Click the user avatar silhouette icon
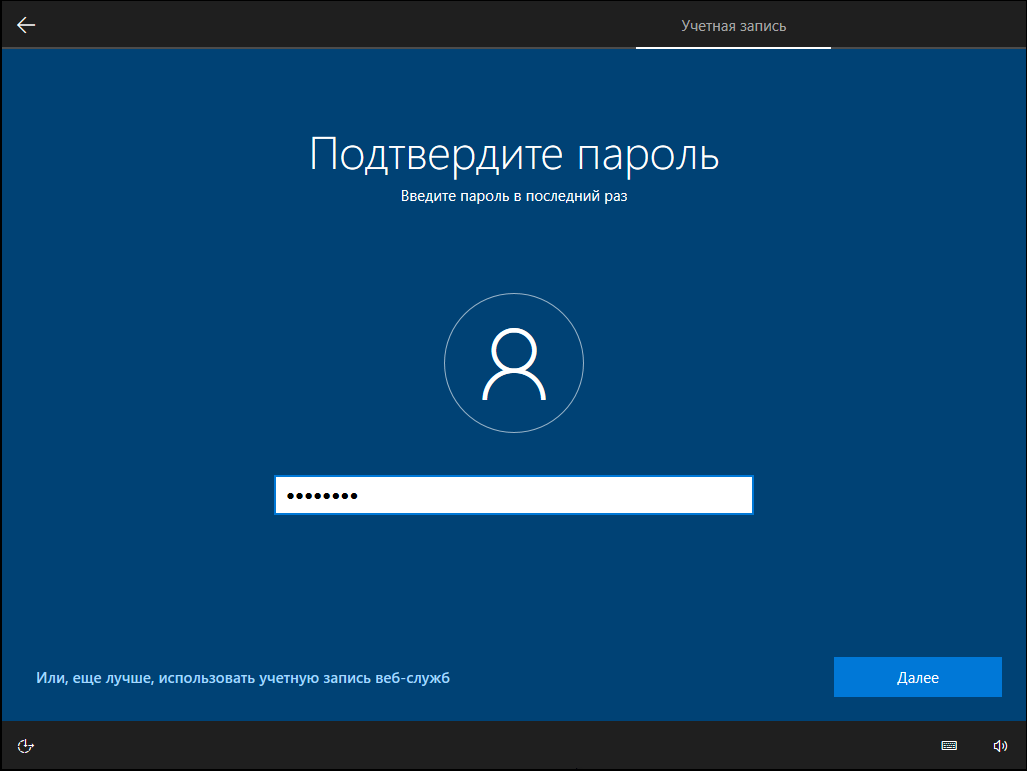 click(x=514, y=364)
